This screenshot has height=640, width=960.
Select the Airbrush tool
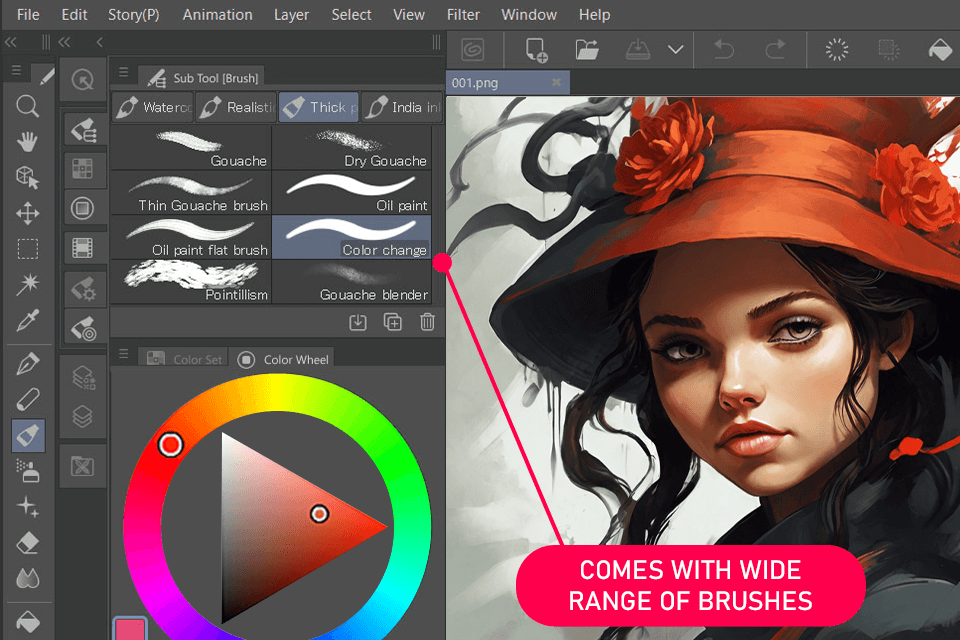pos(28,472)
